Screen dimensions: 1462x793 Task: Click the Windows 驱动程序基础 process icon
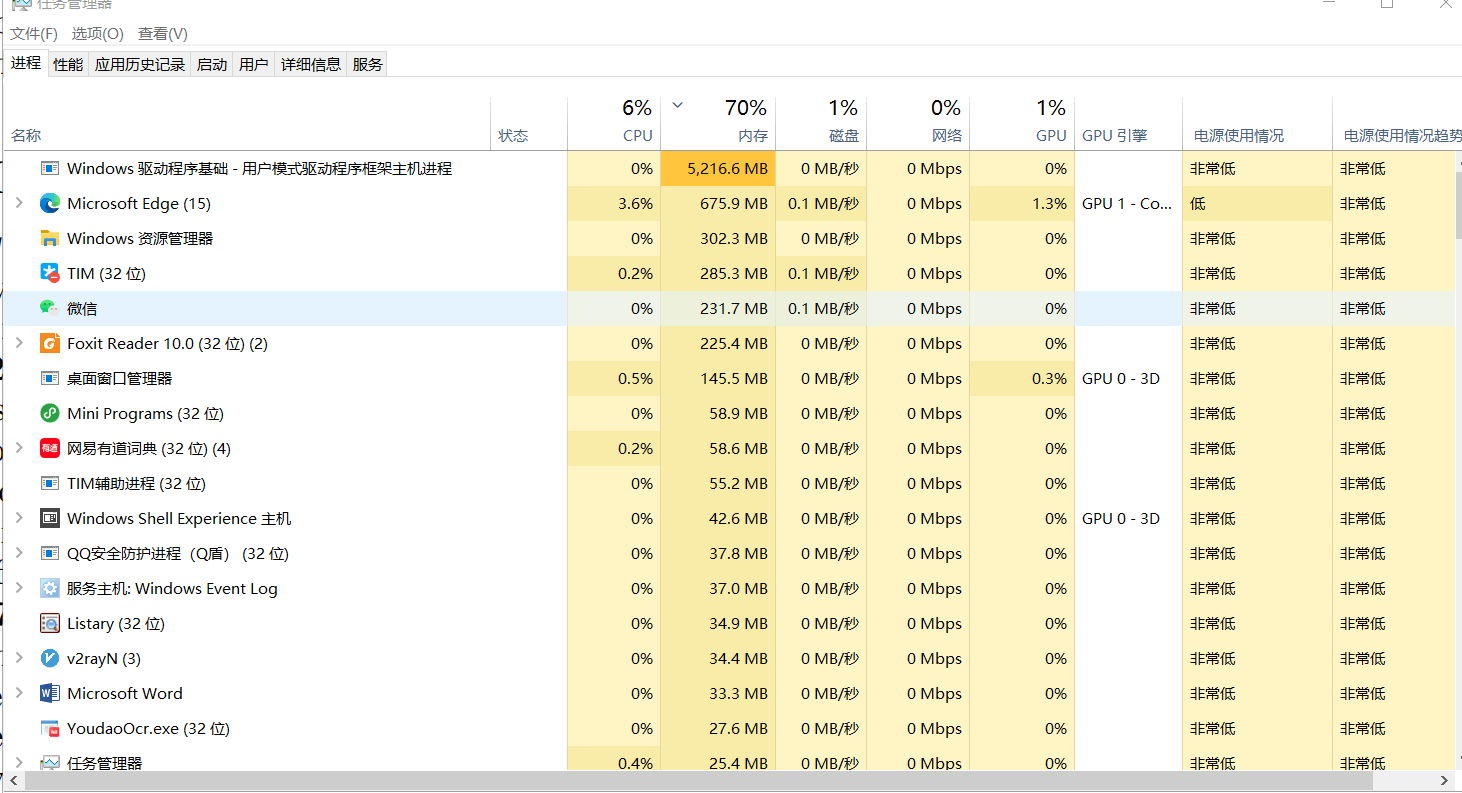(50, 168)
